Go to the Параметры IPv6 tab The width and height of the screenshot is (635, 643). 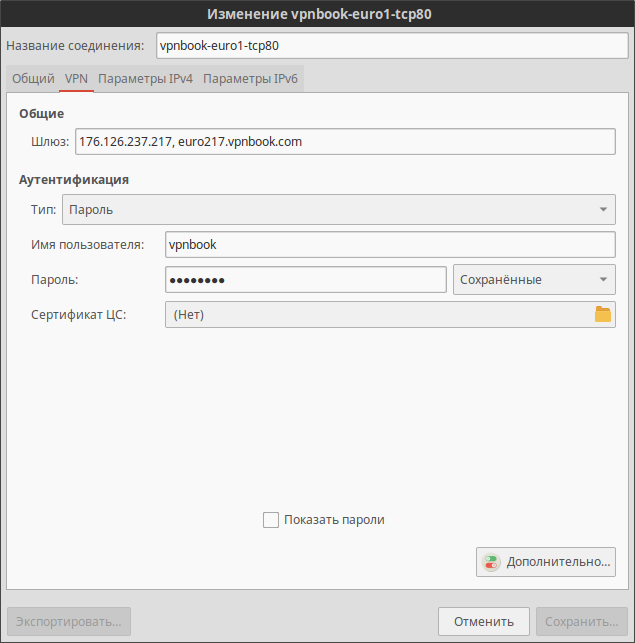[x=250, y=79]
